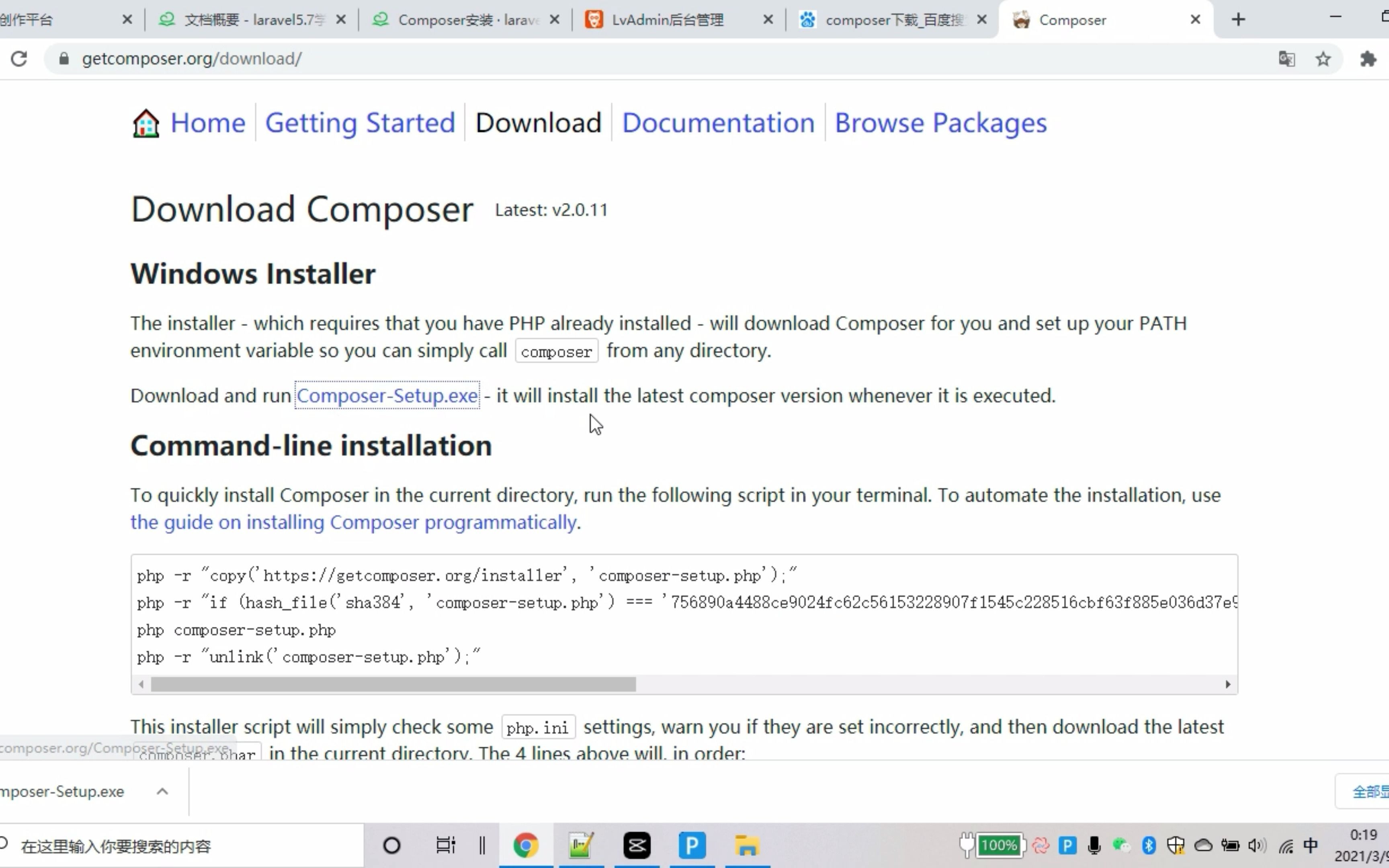Open File Explorer from taskbar
Image resolution: width=1389 pixels, height=868 pixels.
[747, 845]
